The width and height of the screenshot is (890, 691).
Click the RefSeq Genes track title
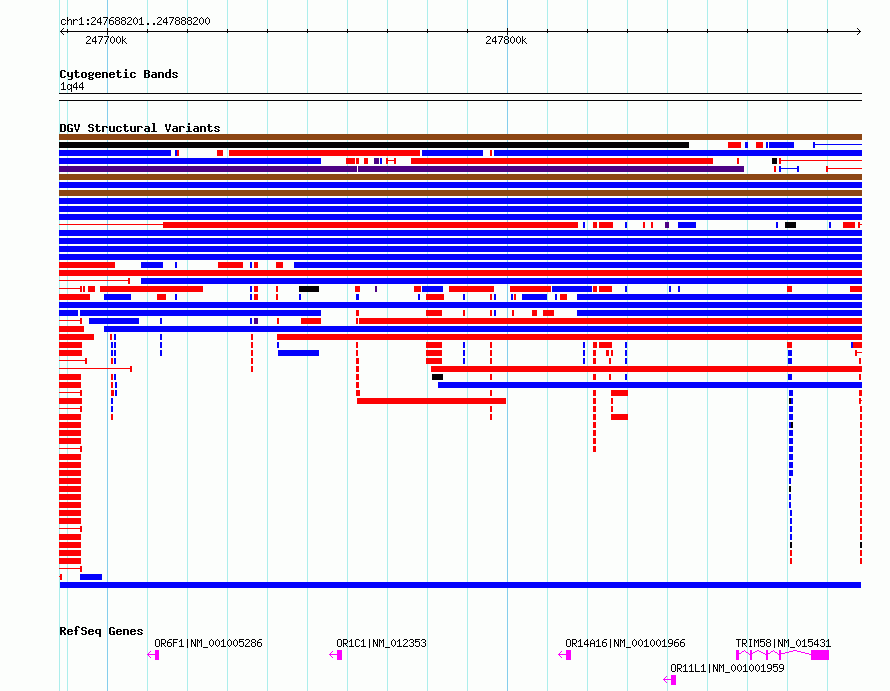coord(101,631)
